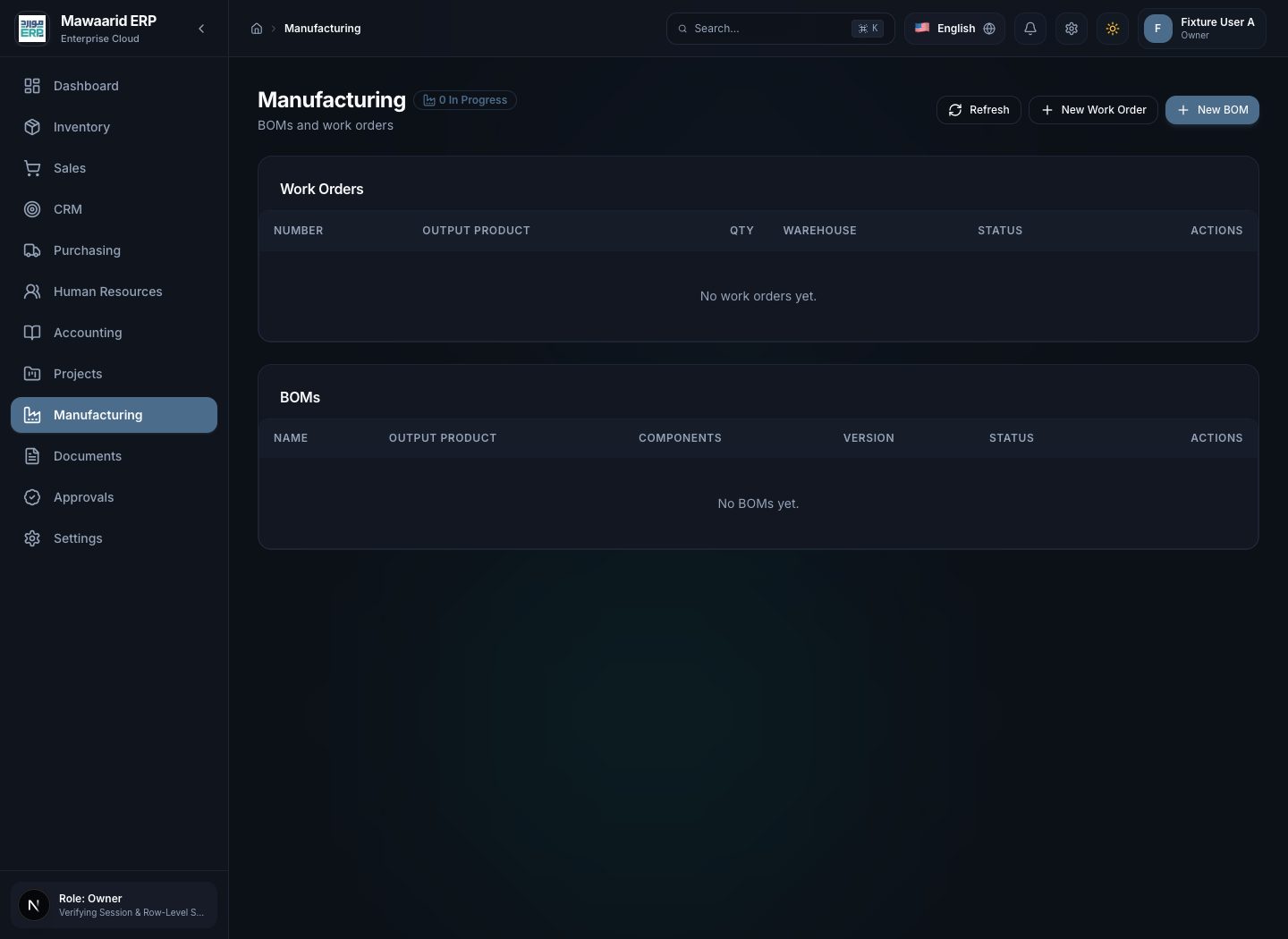Viewport: 1288px width, 939px height.
Task: Open Human Resources via its people icon
Action: pyautogui.click(x=32, y=292)
